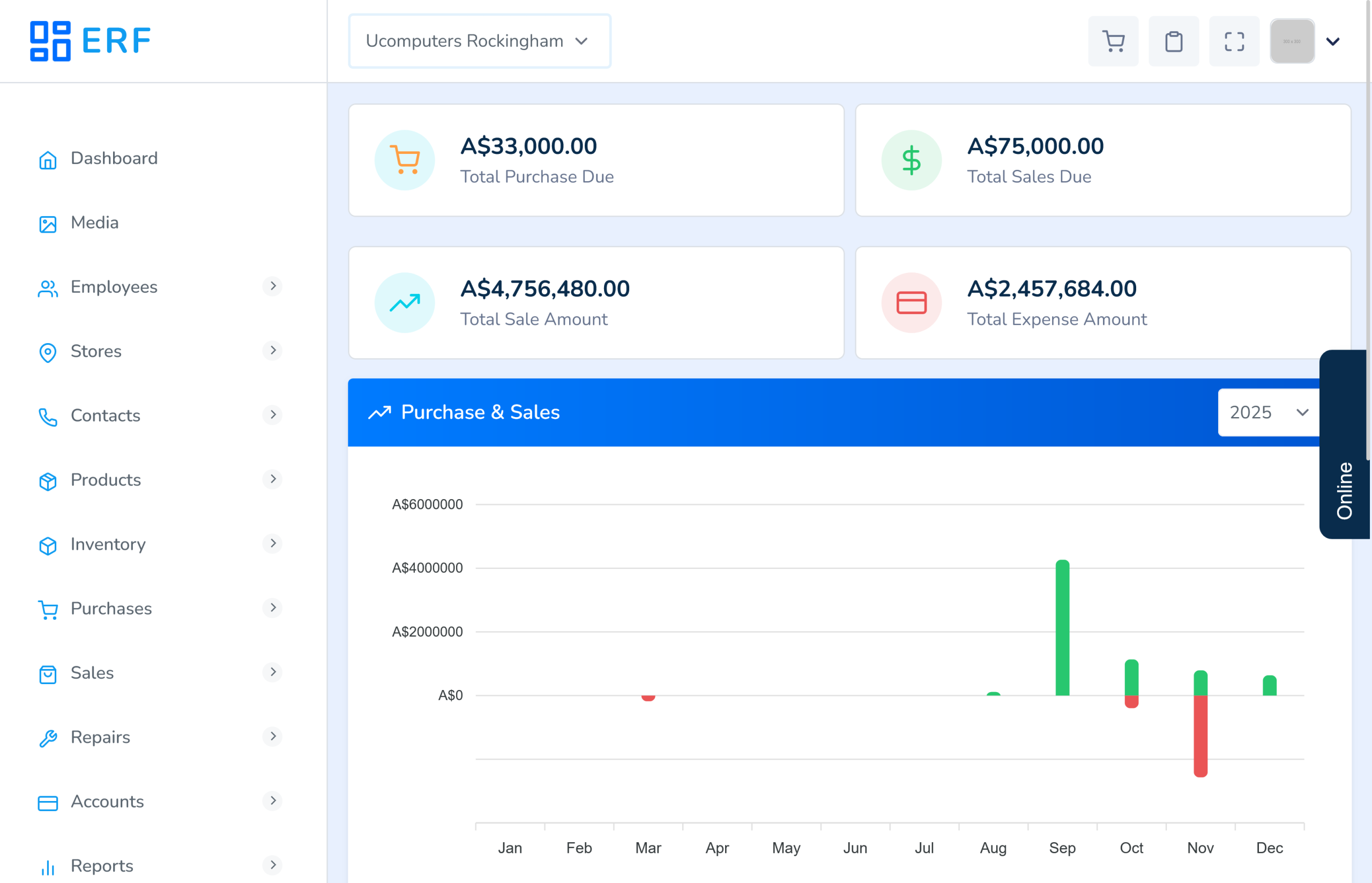The image size is (1372, 883).
Task: Expand the Employees submenu chevron
Action: coord(273,286)
